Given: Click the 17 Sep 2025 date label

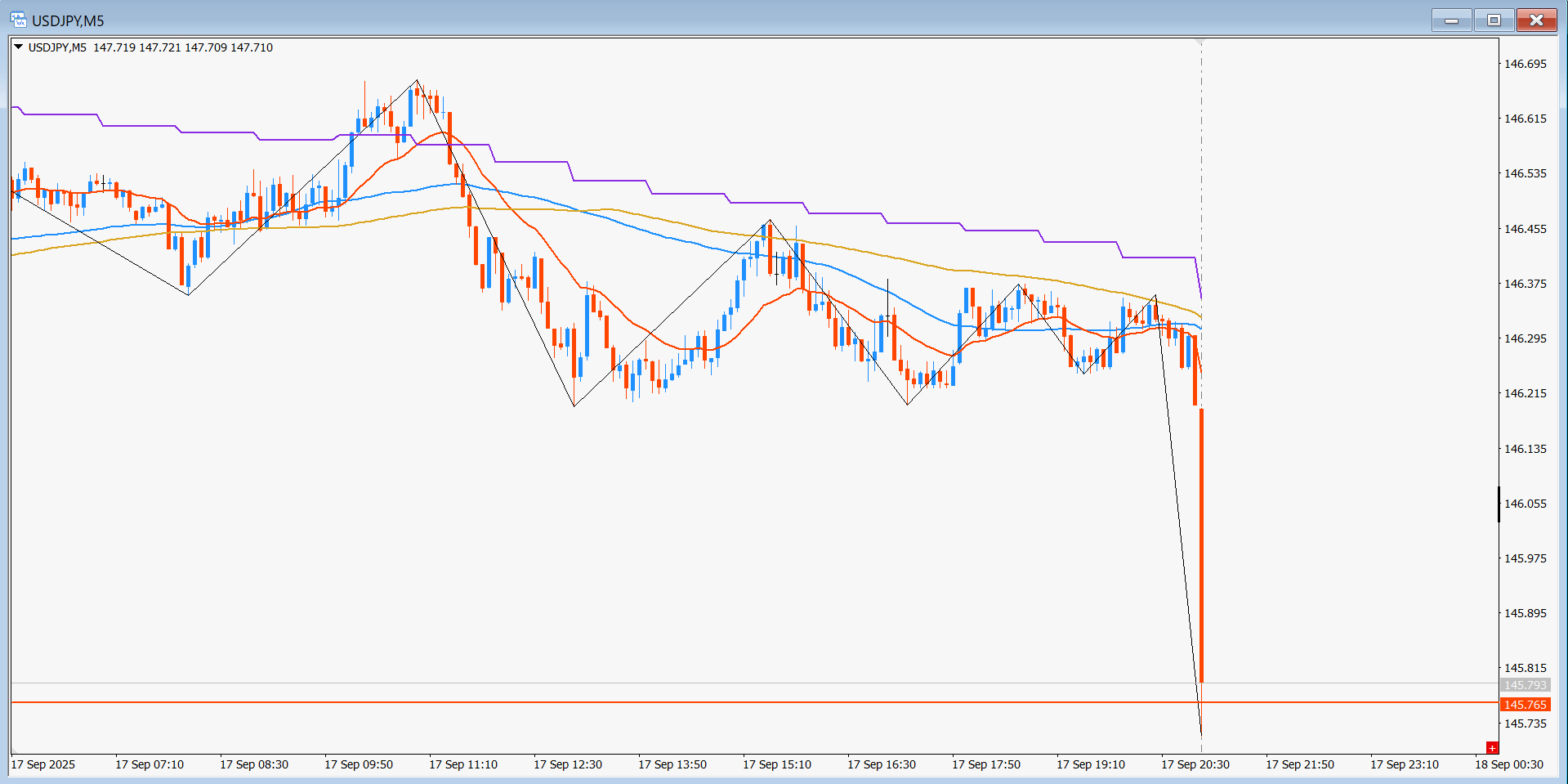Looking at the screenshot, I should 43,764.
